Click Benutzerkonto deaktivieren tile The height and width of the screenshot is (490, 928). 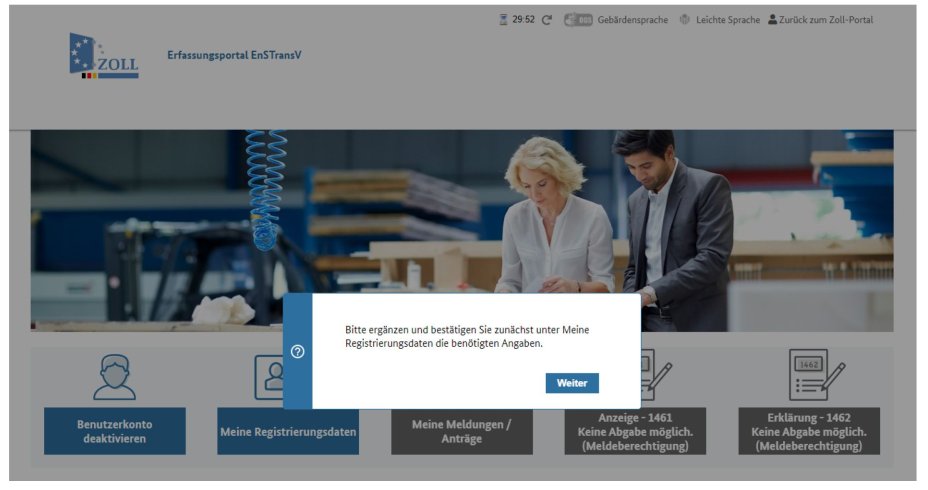point(115,431)
